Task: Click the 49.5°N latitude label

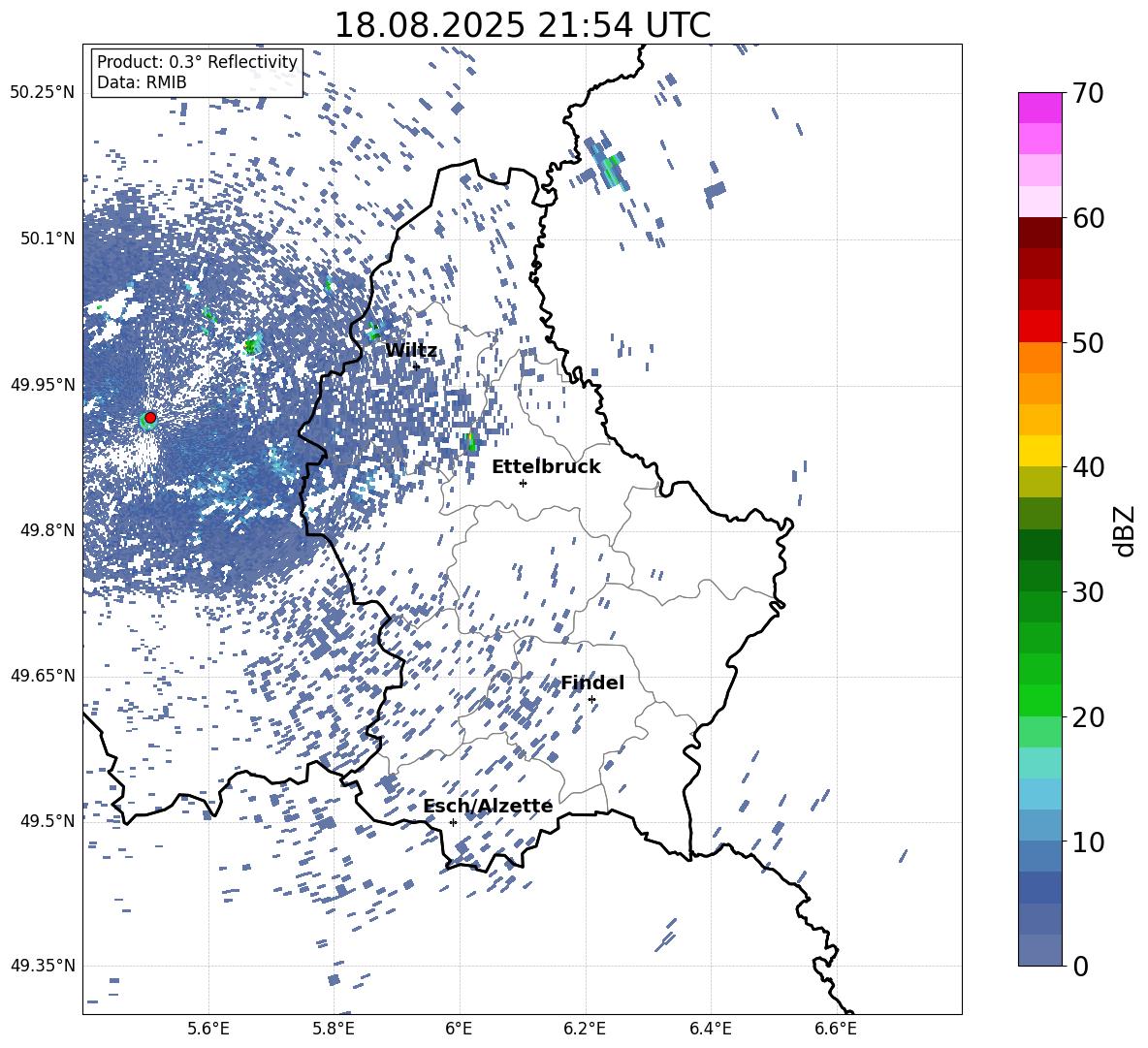Action: tap(48, 821)
